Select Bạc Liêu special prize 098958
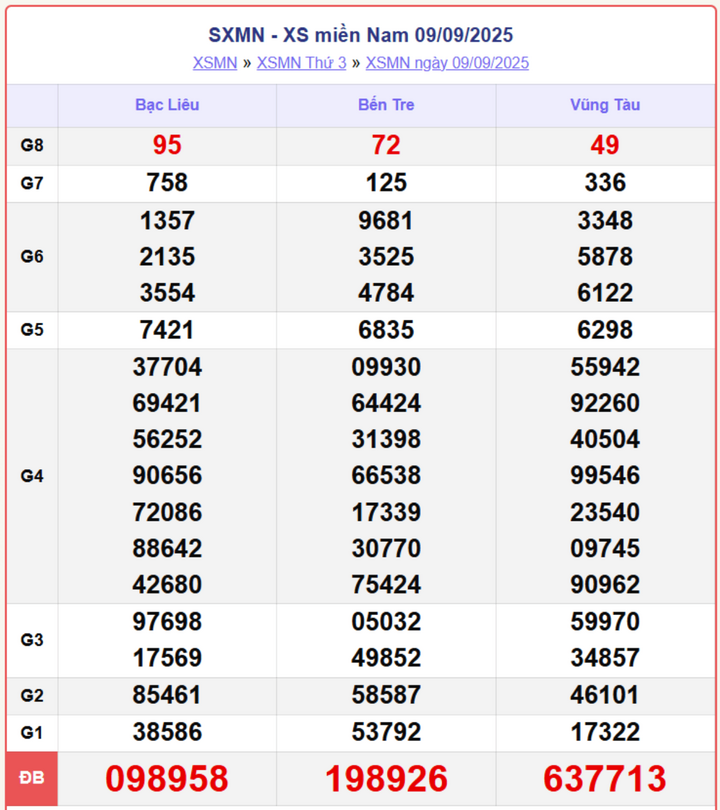Viewport: 720px width, 810px height. point(167,779)
